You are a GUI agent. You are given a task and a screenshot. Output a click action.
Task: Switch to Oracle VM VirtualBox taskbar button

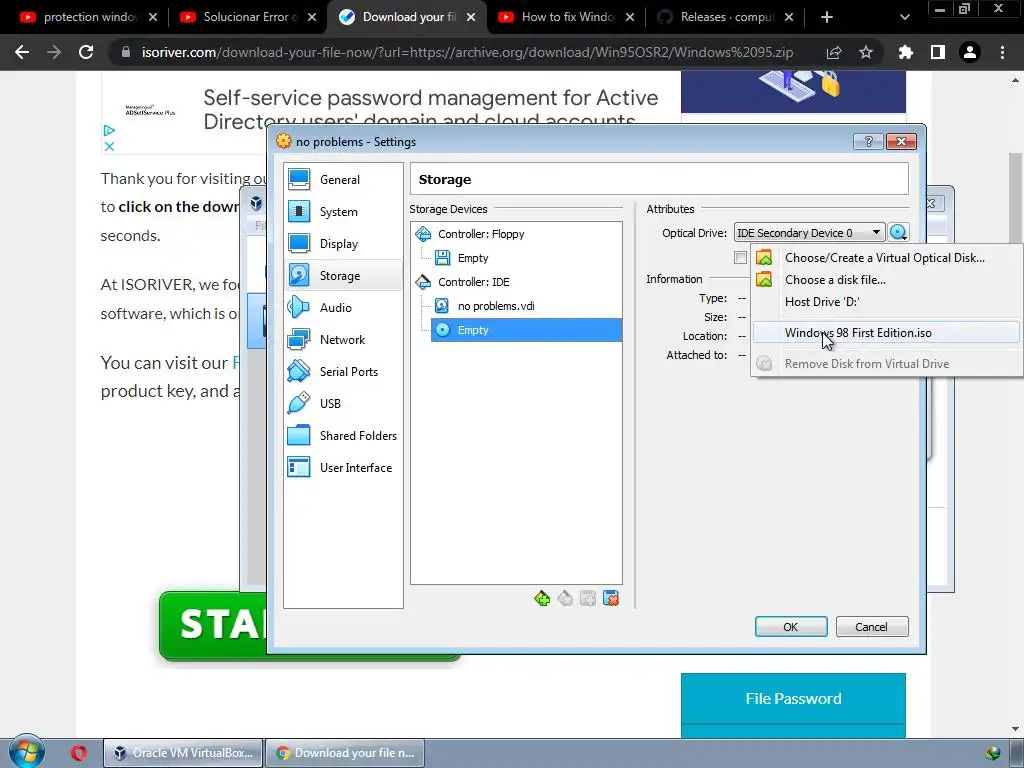tap(184, 753)
